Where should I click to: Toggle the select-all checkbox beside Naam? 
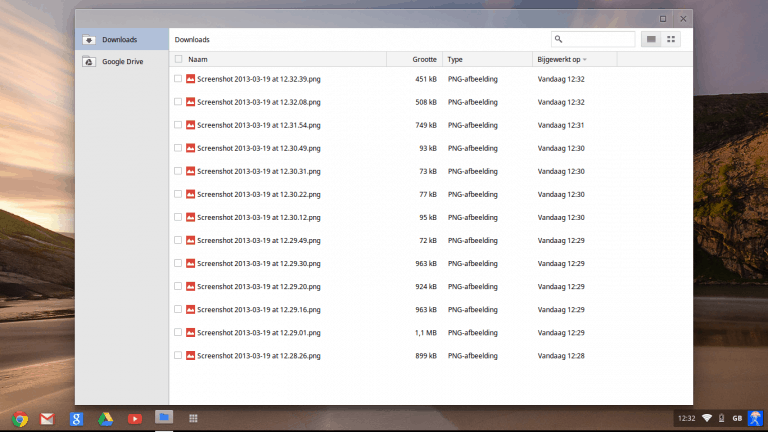pyautogui.click(x=178, y=59)
